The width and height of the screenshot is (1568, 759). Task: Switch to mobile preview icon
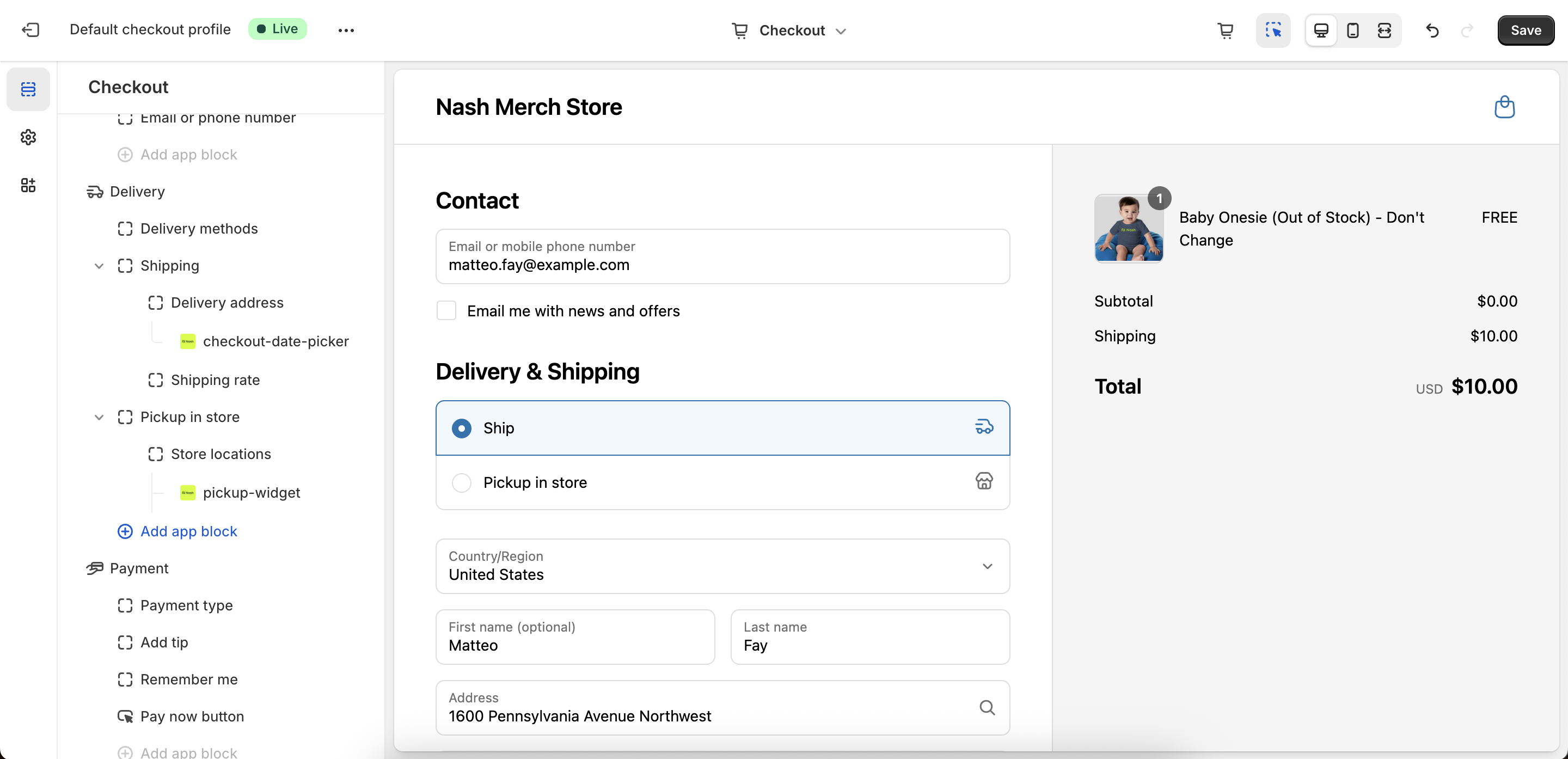pos(1352,30)
